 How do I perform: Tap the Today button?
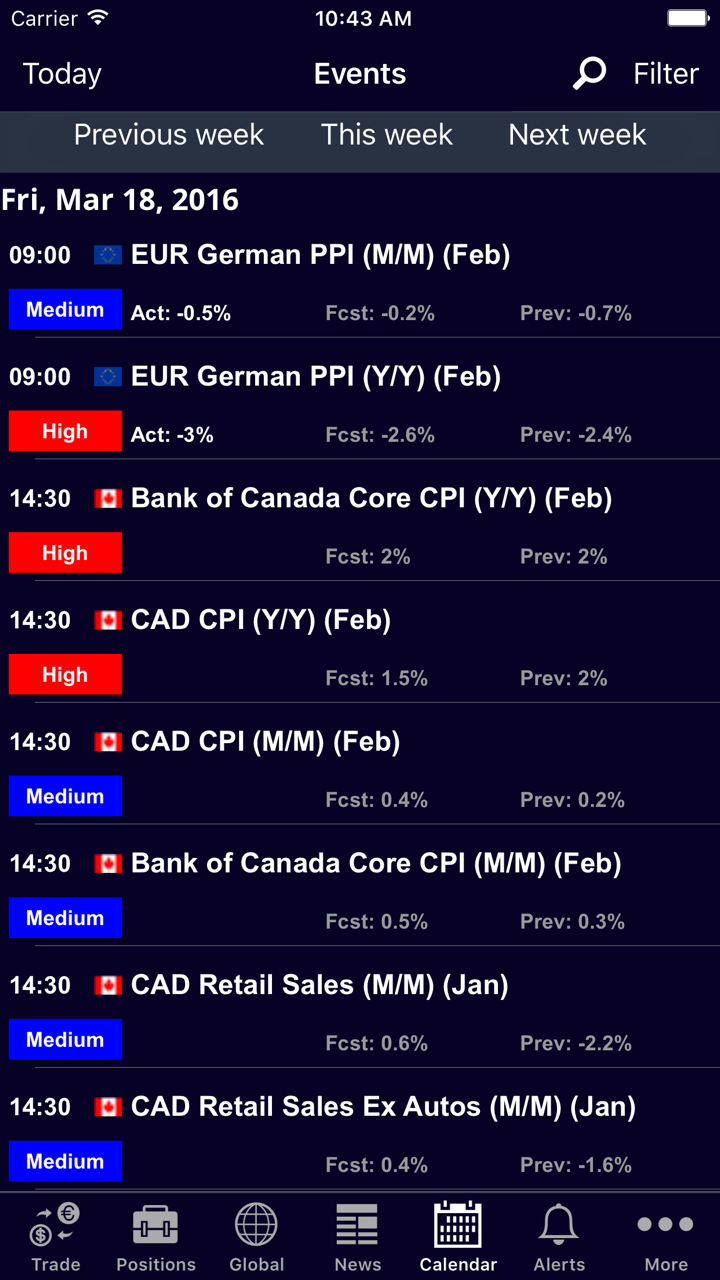point(62,74)
